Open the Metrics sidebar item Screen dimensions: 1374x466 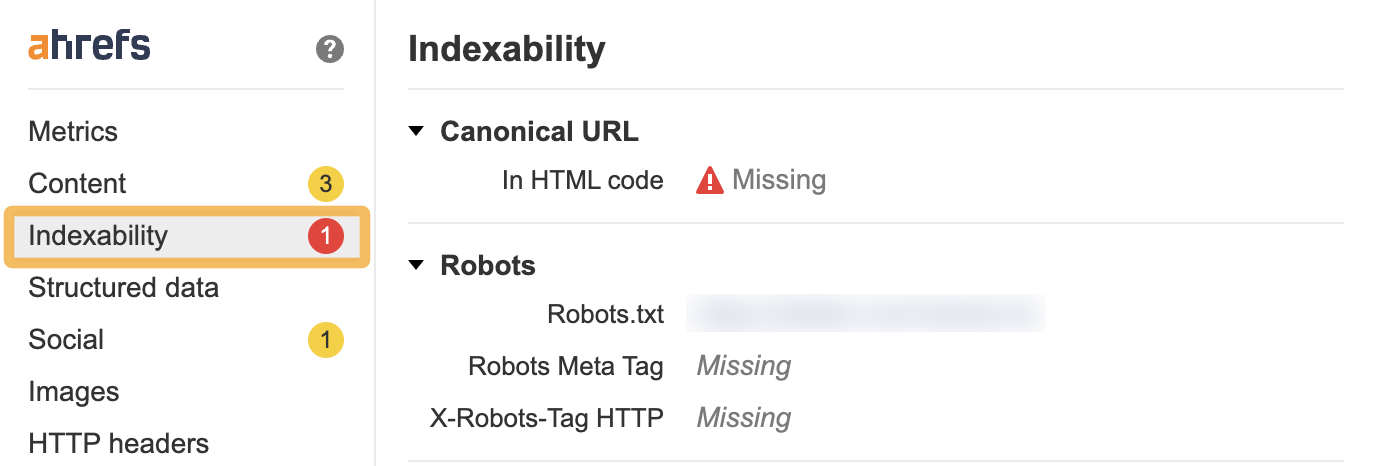tap(73, 132)
